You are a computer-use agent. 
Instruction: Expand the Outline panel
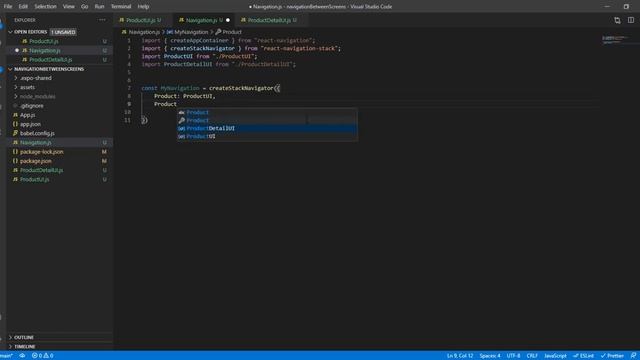[x=24, y=337]
